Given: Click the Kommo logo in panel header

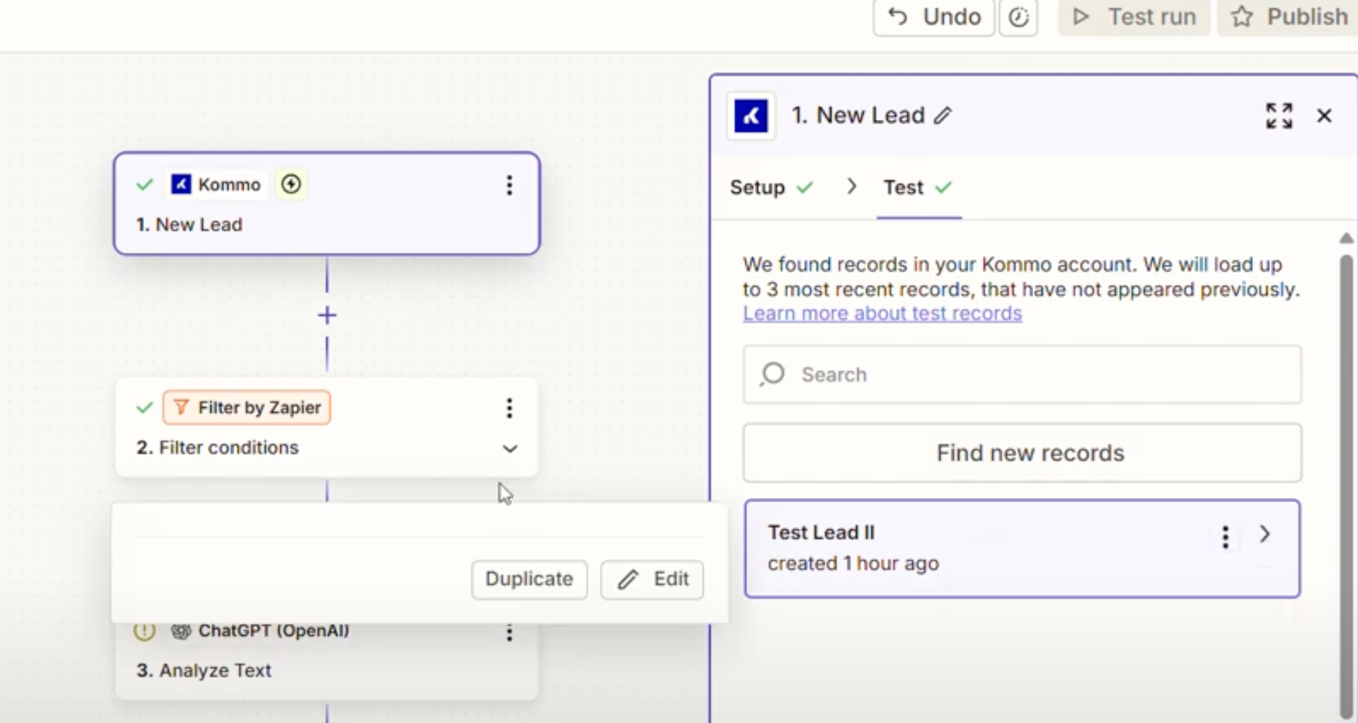Looking at the screenshot, I should click(751, 116).
